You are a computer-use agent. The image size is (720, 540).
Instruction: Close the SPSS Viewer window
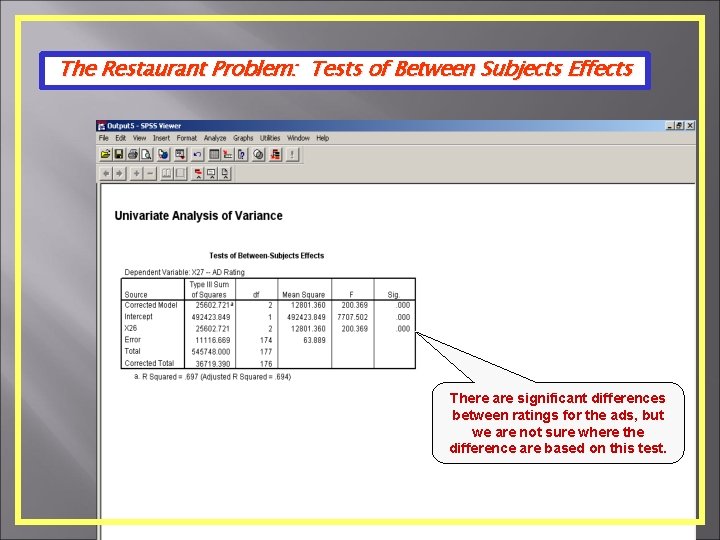690,126
